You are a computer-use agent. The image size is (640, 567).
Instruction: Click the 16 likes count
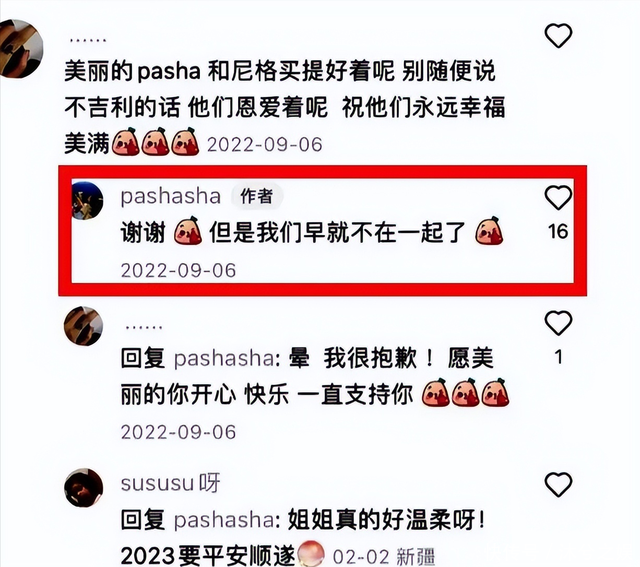pos(558,231)
